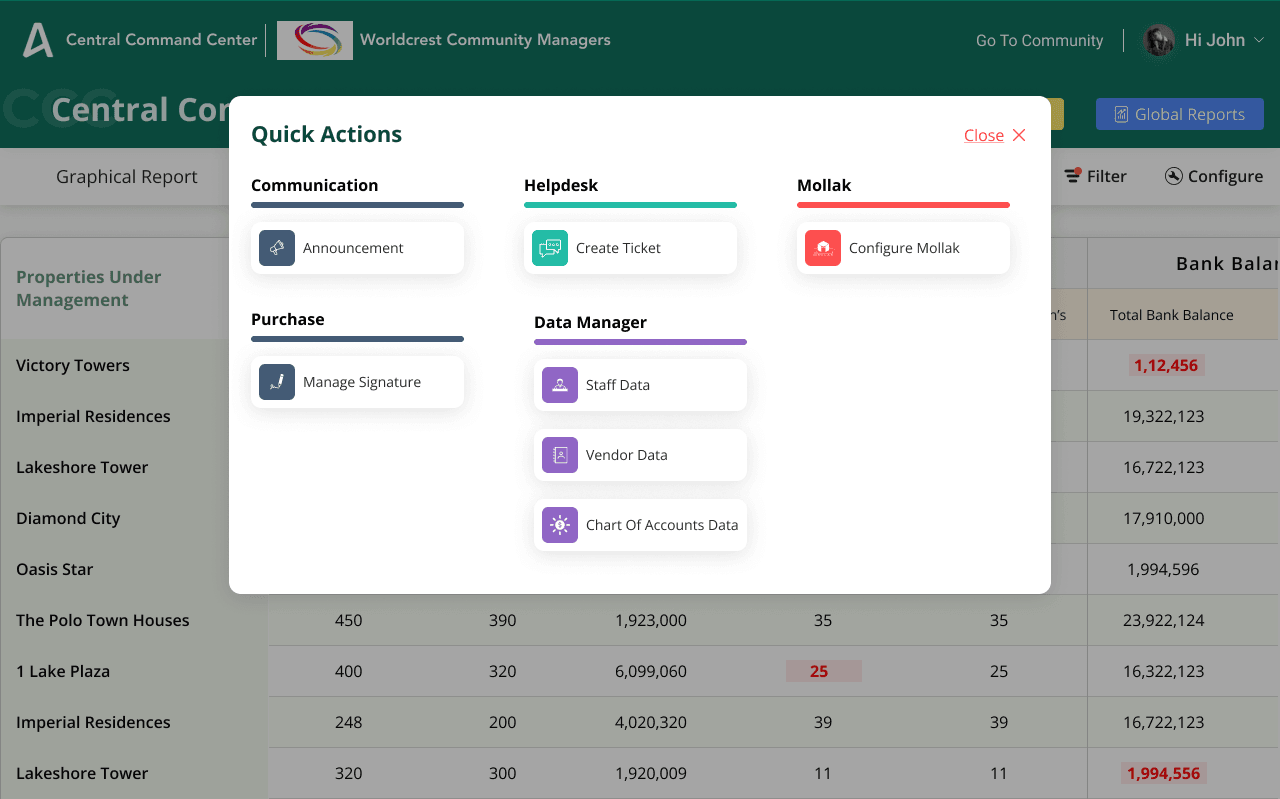Viewport: 1280px width, 799px height.
Task: Click the 6,099,060 table cell
Action: (651, 671)
